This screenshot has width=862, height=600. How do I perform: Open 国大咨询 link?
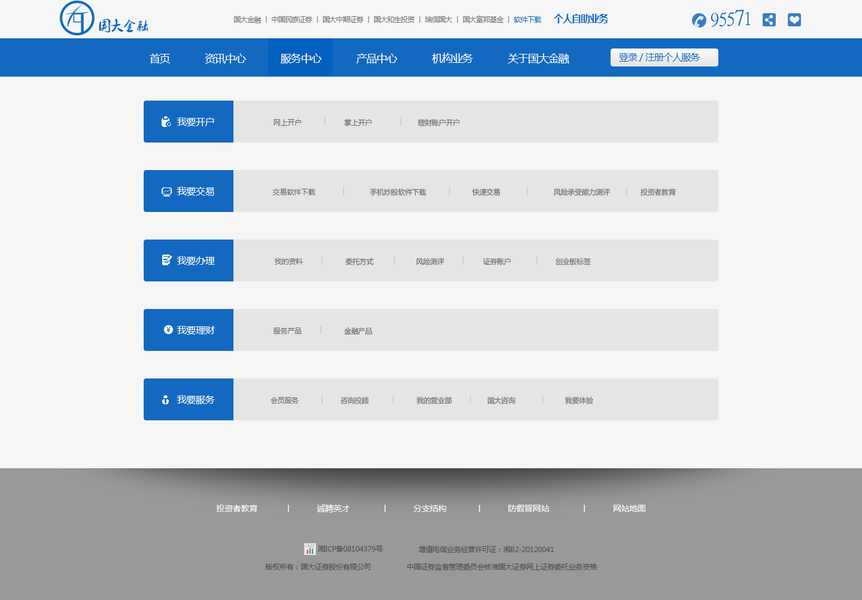501,400
